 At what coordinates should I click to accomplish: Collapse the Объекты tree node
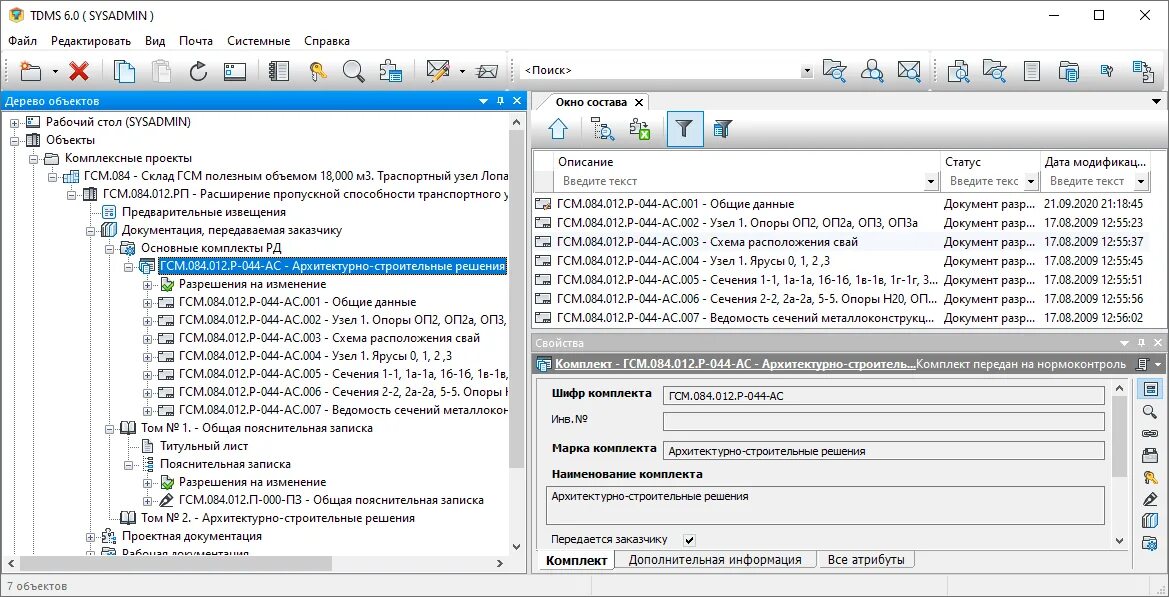(x=14, y=140)
